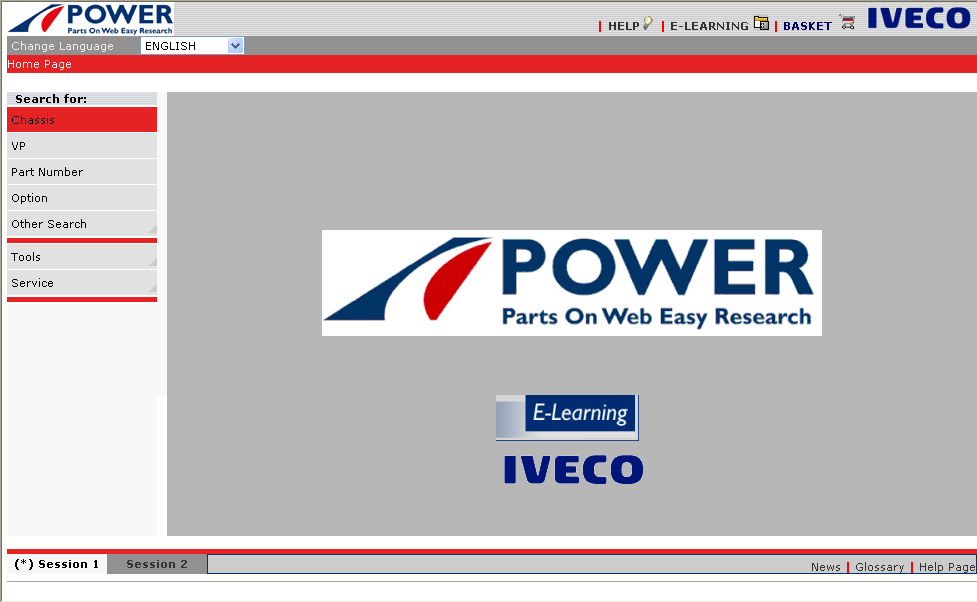Click the small POWER logo top-left

[91, 19]
